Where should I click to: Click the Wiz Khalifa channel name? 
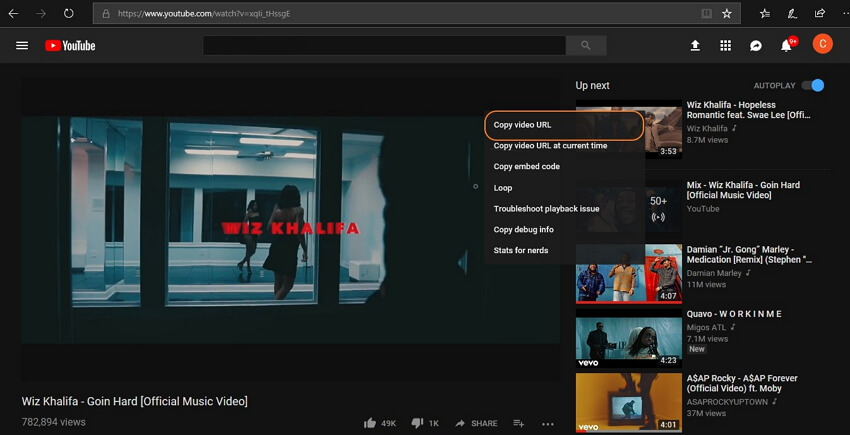707,129
